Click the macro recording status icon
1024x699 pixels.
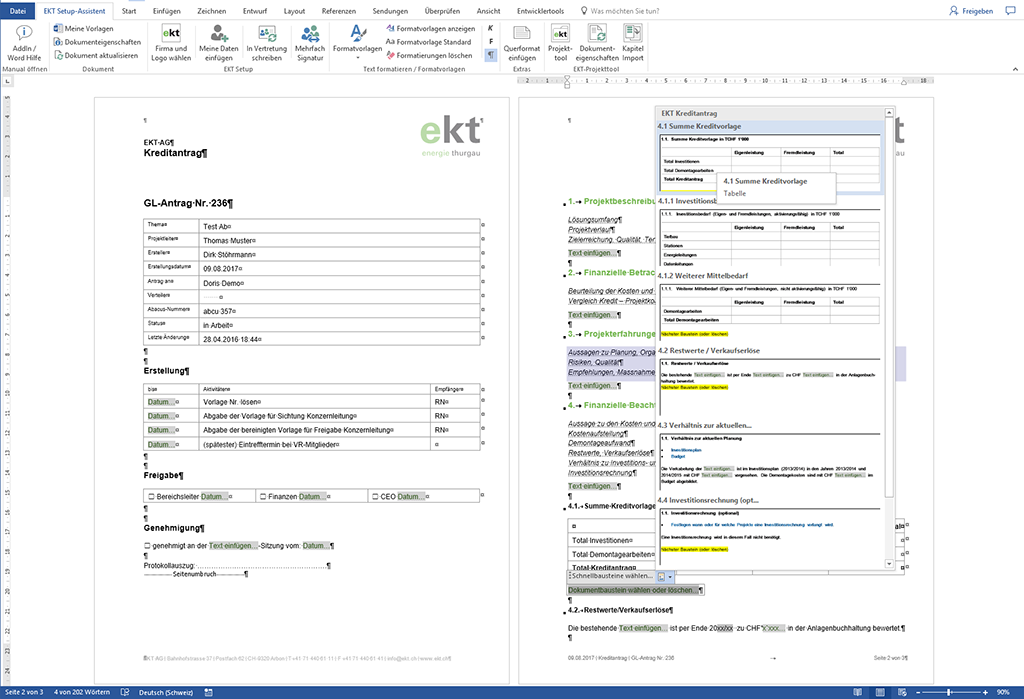pyautogui.click(x=208, y=692)
